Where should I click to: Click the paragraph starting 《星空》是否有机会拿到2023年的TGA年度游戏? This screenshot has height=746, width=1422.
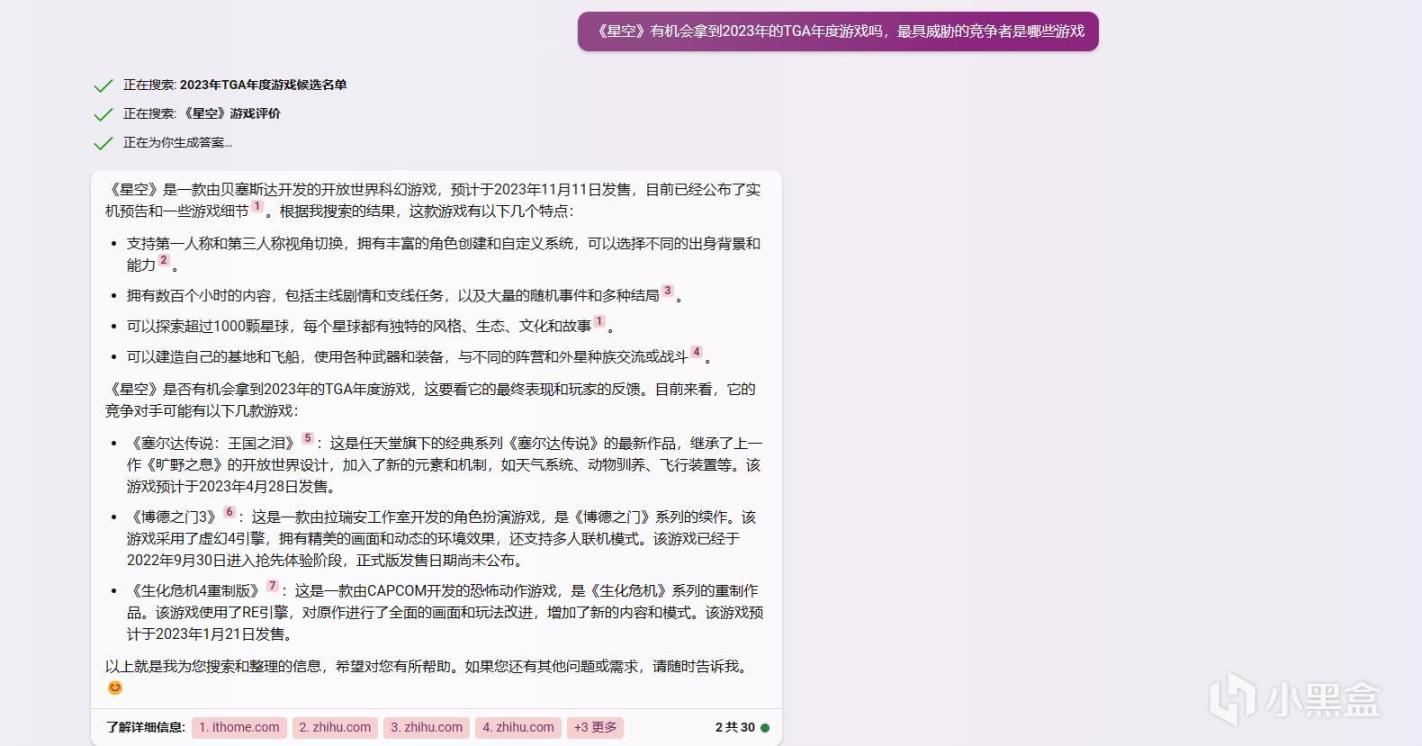[x=430, y=400]
